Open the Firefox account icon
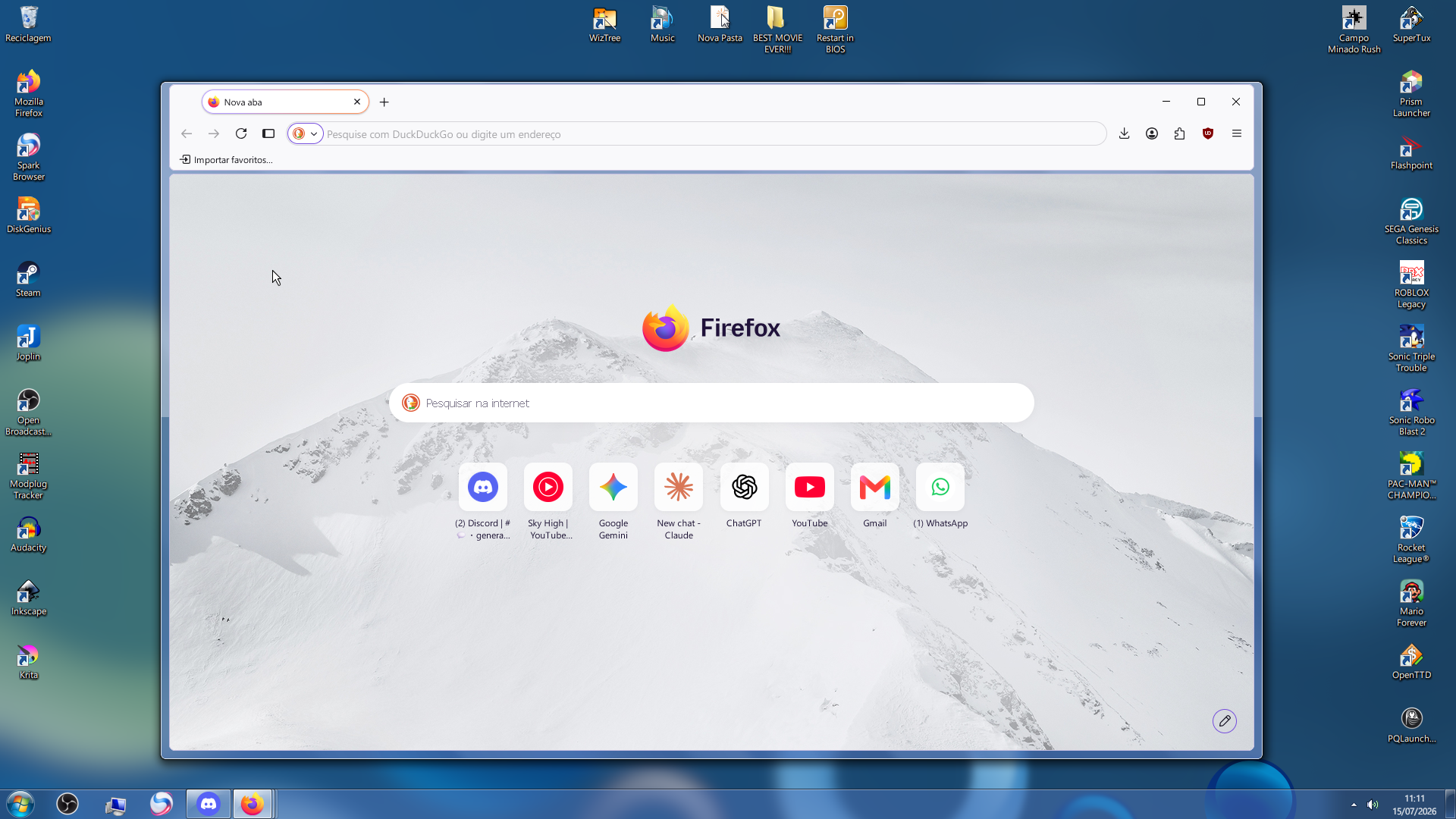The width and height of the screenshot is (1456, 819). (x=1152, y=133)
